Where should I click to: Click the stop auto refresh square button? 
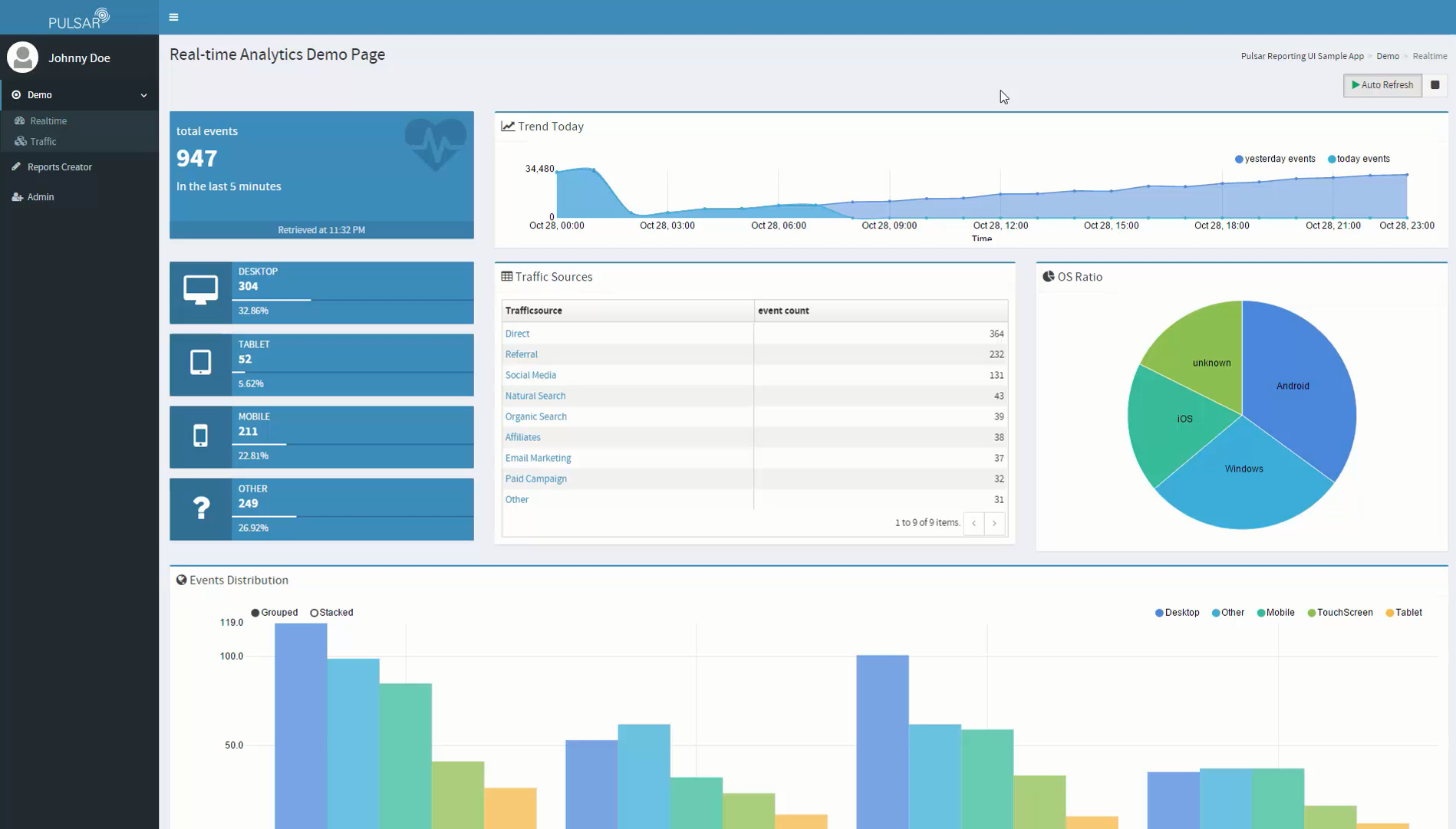[1435, 85]
